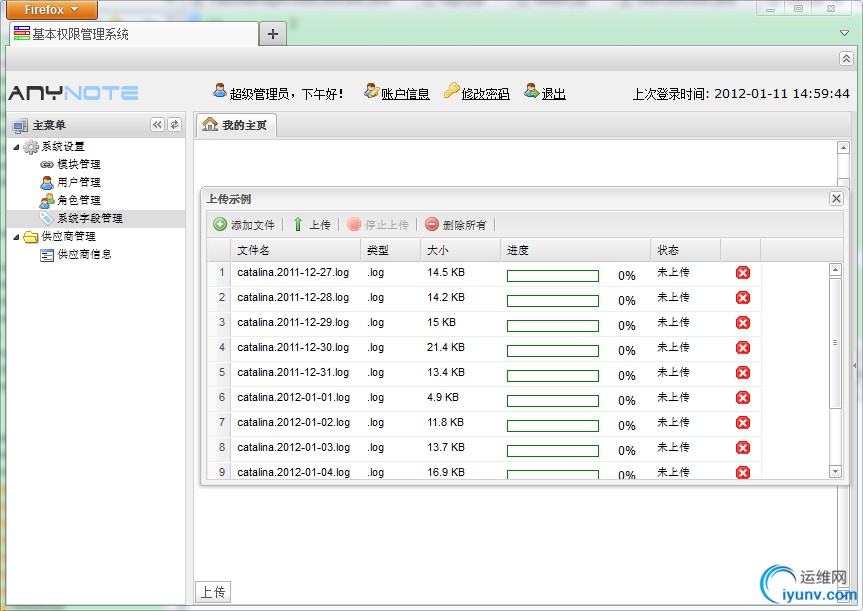Sort by the 大小 column header

pos(461,250)
